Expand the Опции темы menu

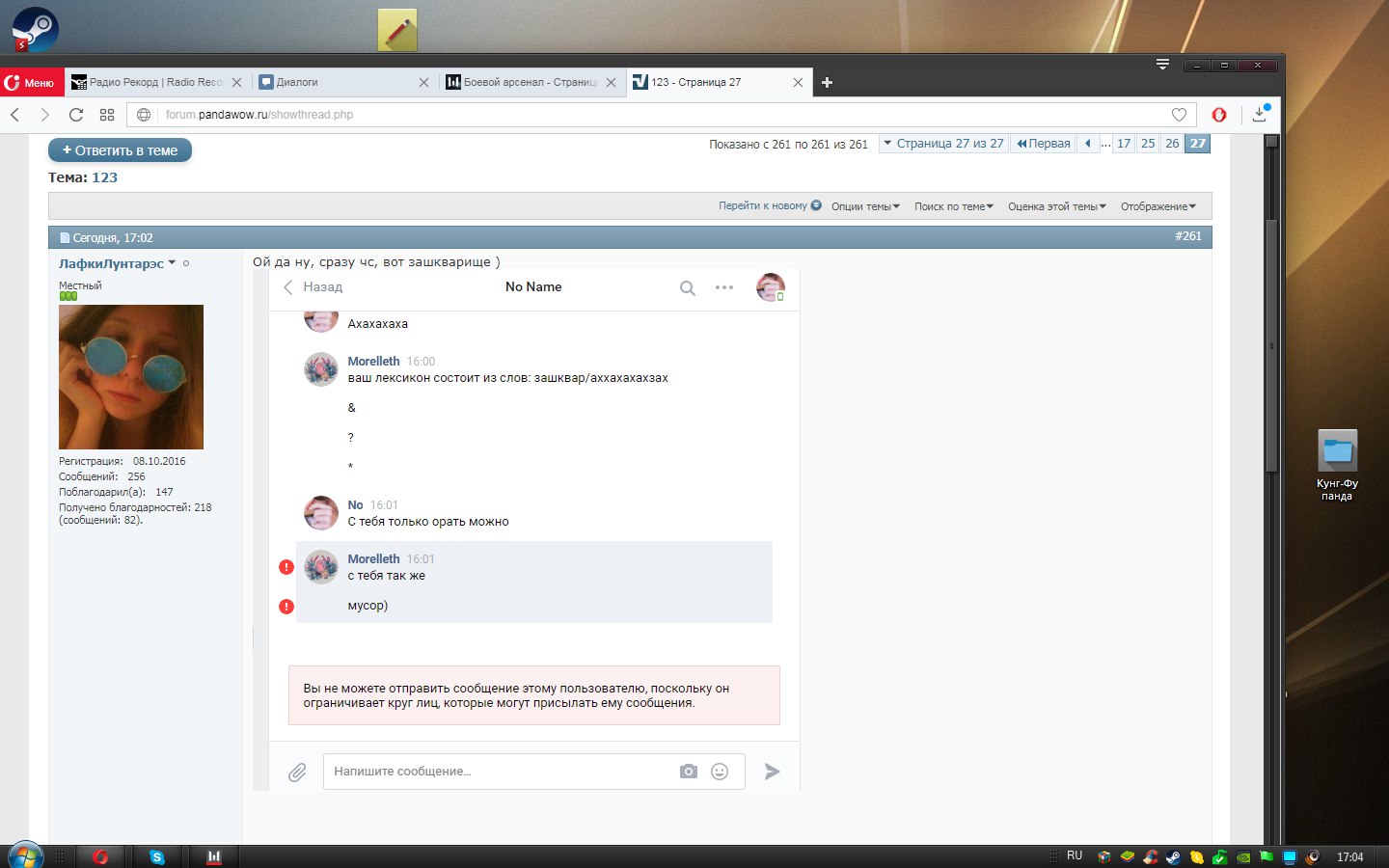pyautogui.click(x=865, y=206)
